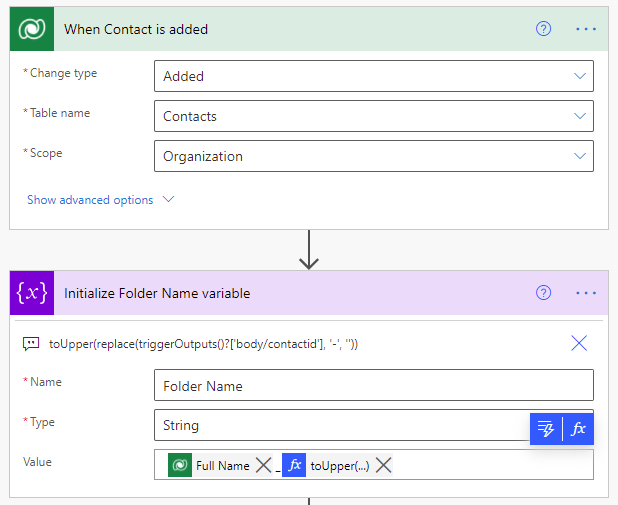Click the Dataverse trigger icon
The width and height of the screenshot is (618, 505).
click(x=34, y=29)
